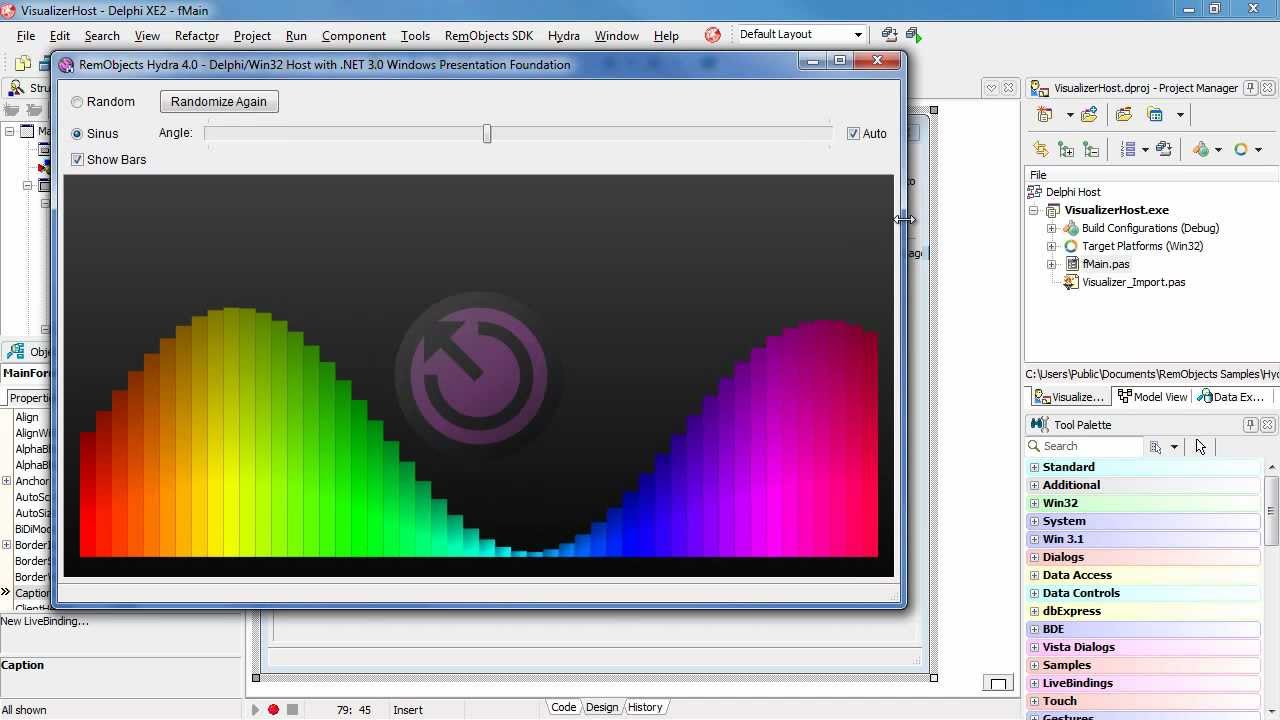The height and width of the screenshot is (720, 1280).
Task: Click the Visualizer_Import.pas file icon
Action: (1070, 282)
